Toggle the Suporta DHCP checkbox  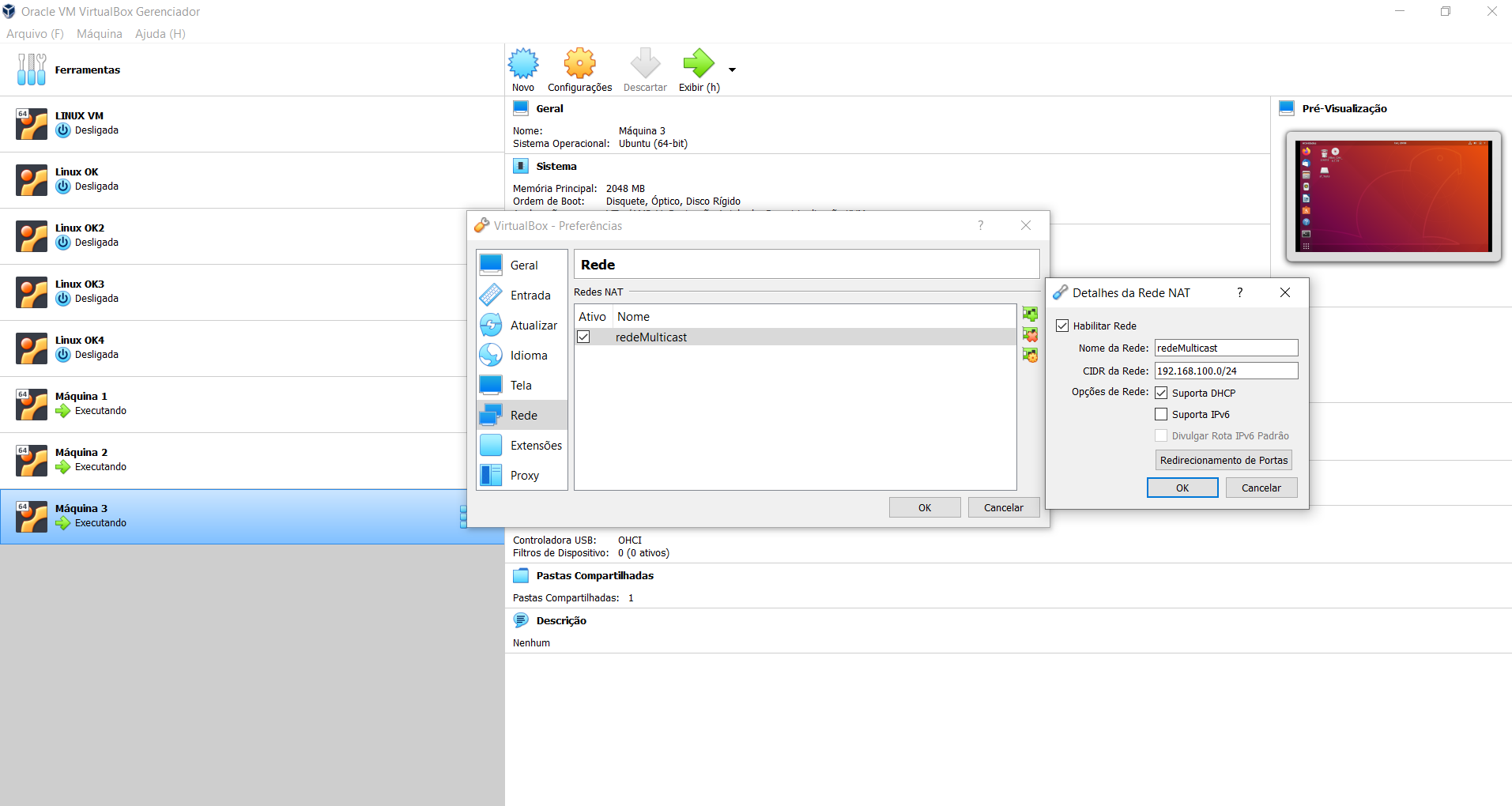(1161, 393)
